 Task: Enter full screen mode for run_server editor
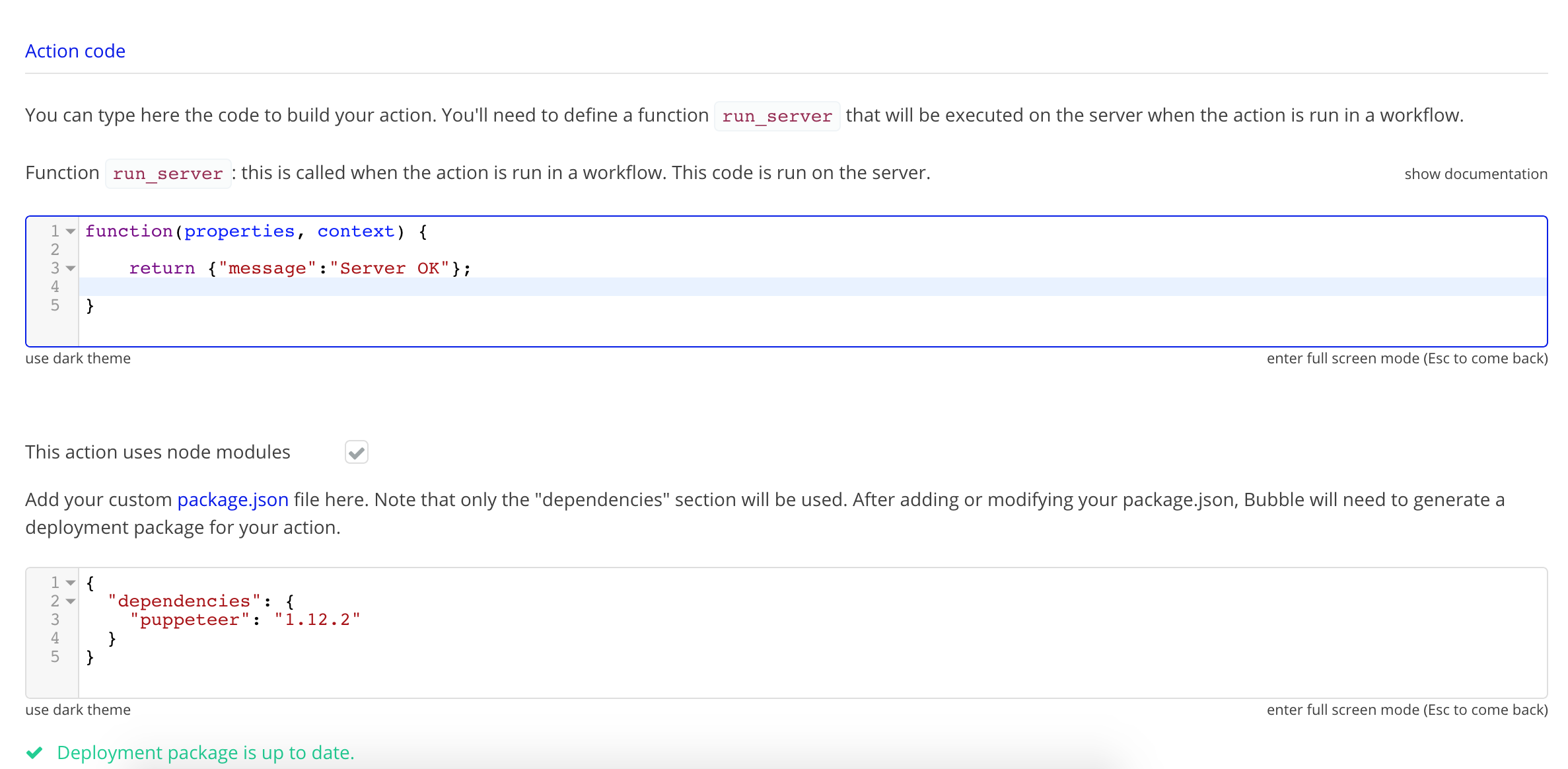(1406, 358)
